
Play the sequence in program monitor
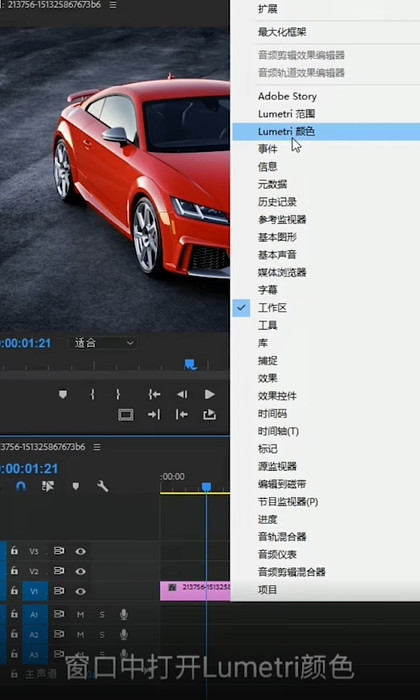pos(209,394)
